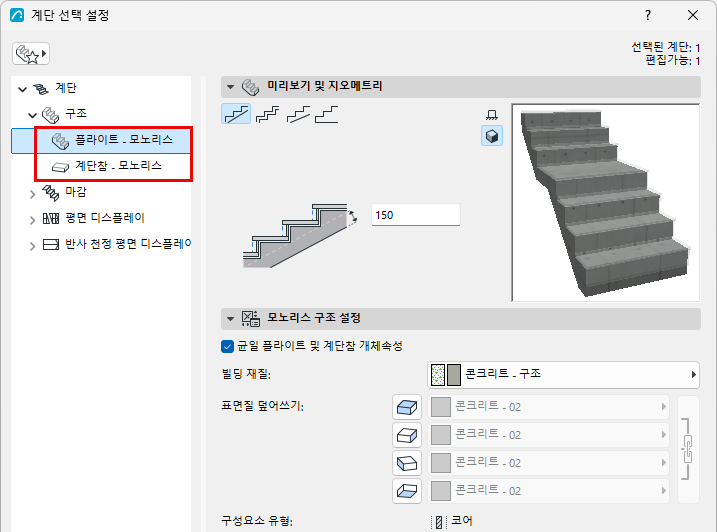Open the second 콘크리트 - 02 surface dropdown
This screenshot has width=717, height=532.
[549, 435]
